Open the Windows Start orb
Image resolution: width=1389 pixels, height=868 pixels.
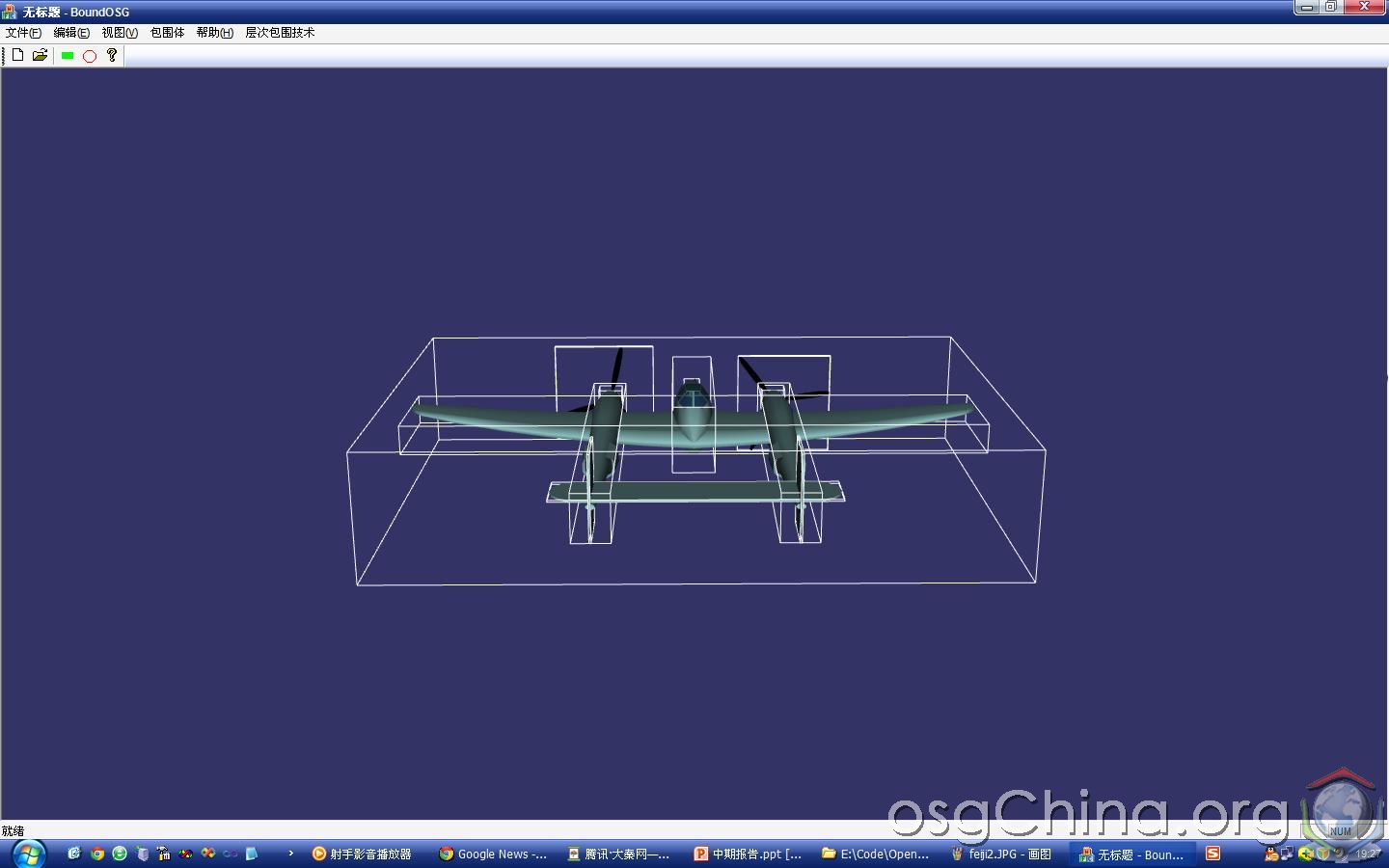click(x=28, y=854)
